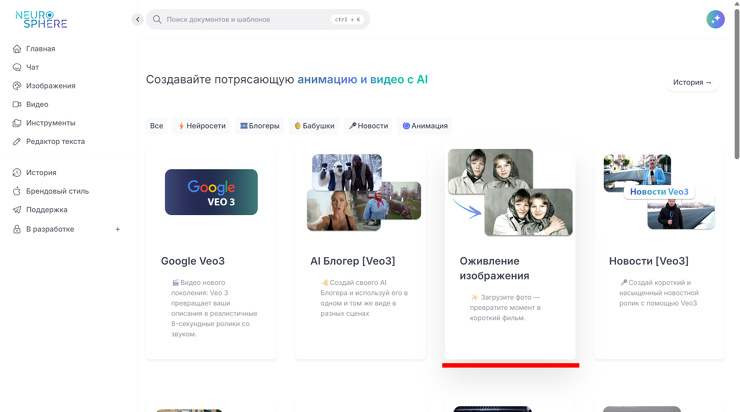Filter templates by Нейросети

point(202,126)
